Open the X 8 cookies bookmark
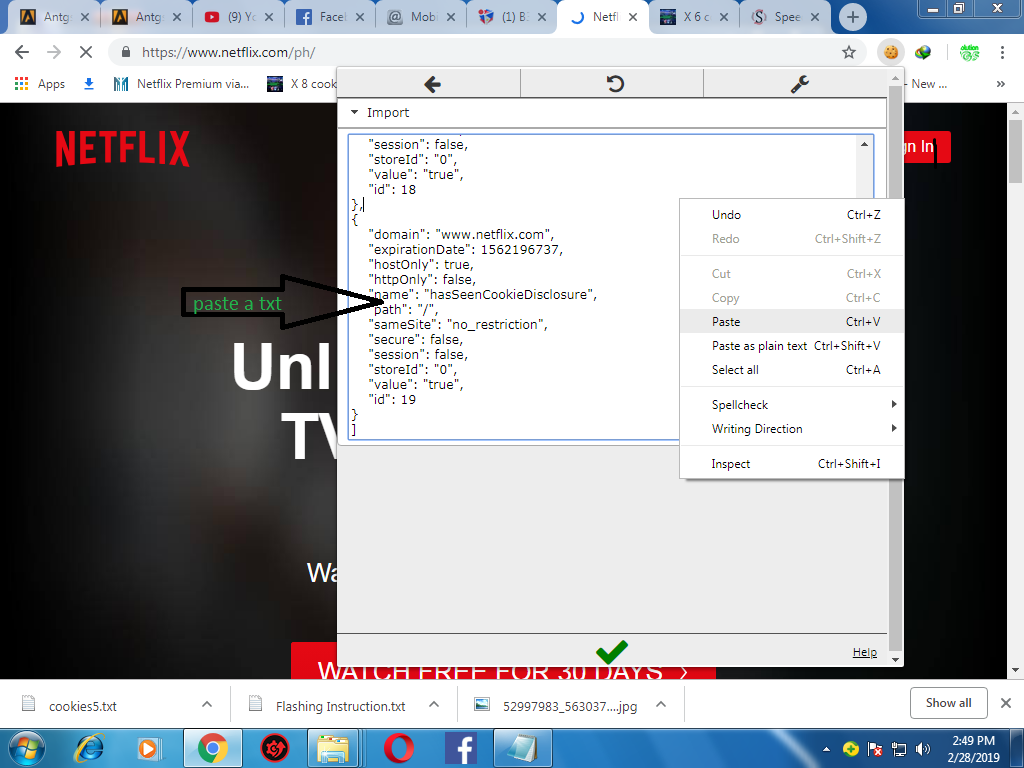The height and width of the screenshot is (768, 1024). [x=302, y=84]
